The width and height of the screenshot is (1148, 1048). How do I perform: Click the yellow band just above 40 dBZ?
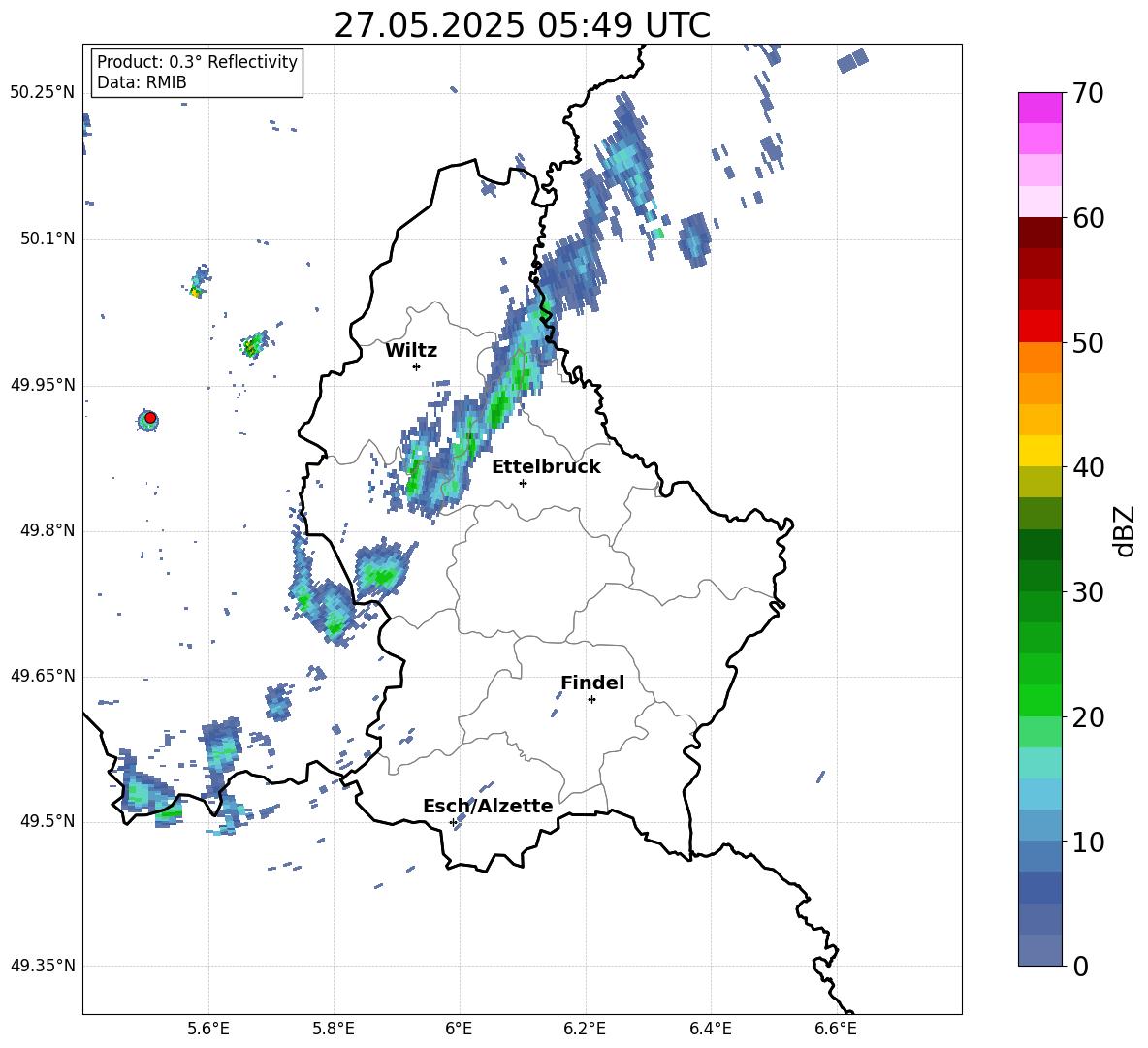pos(1039,450)
